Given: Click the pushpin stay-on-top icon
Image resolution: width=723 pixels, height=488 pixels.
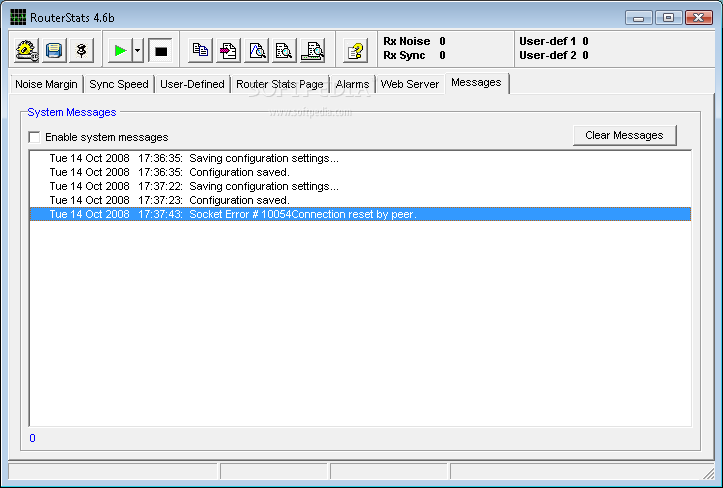Looking at the screenshot, I should 82,50.
